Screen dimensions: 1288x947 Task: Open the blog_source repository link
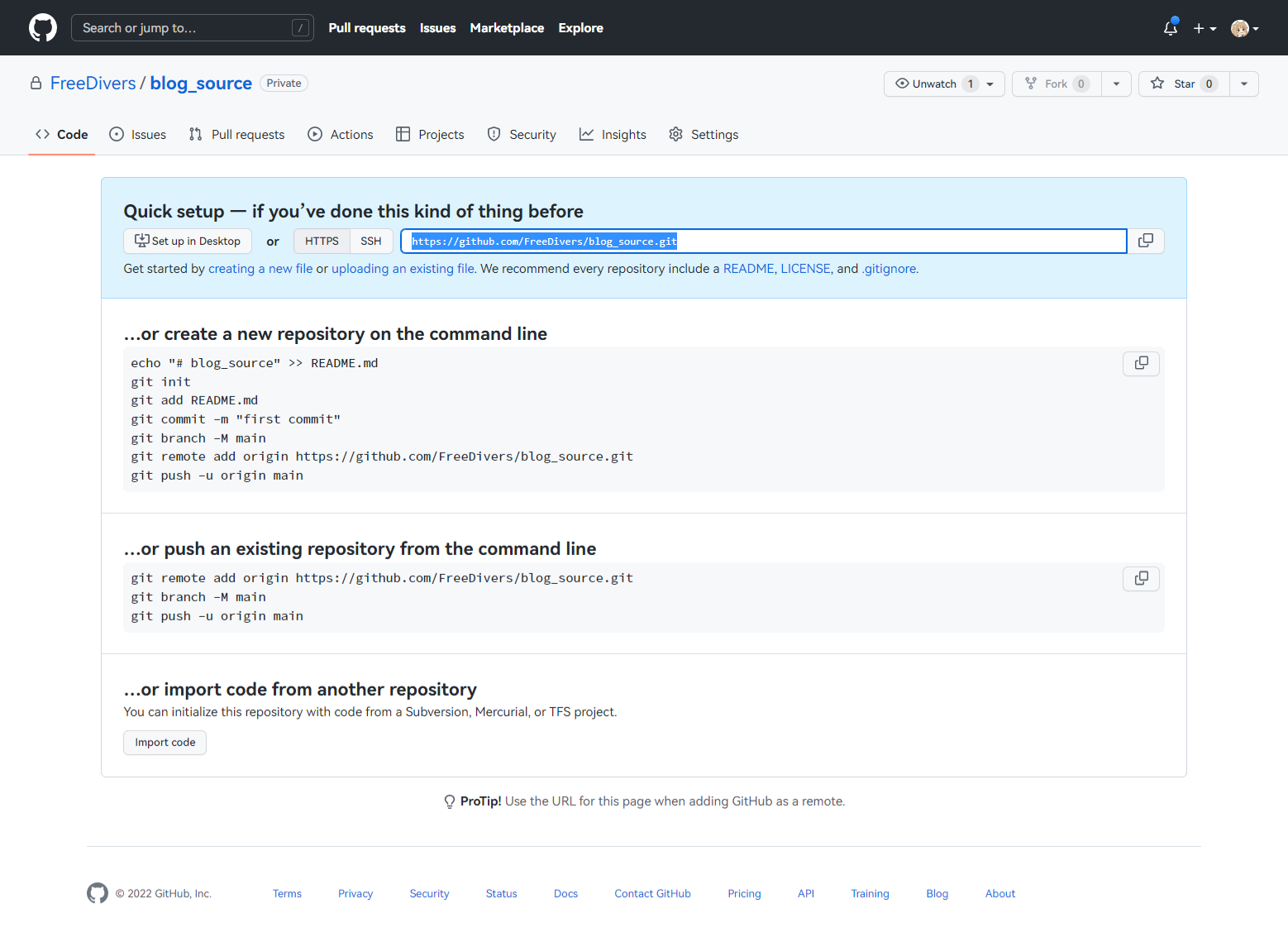(201, 84)
